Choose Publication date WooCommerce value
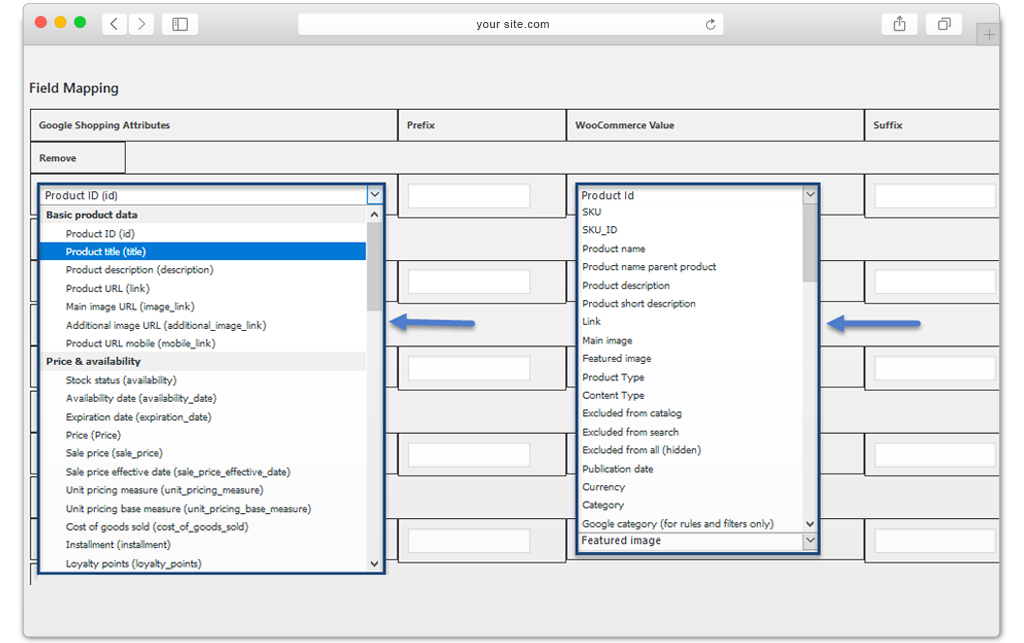This screenshot has height=643, width=1024. [x=618, y=469]
